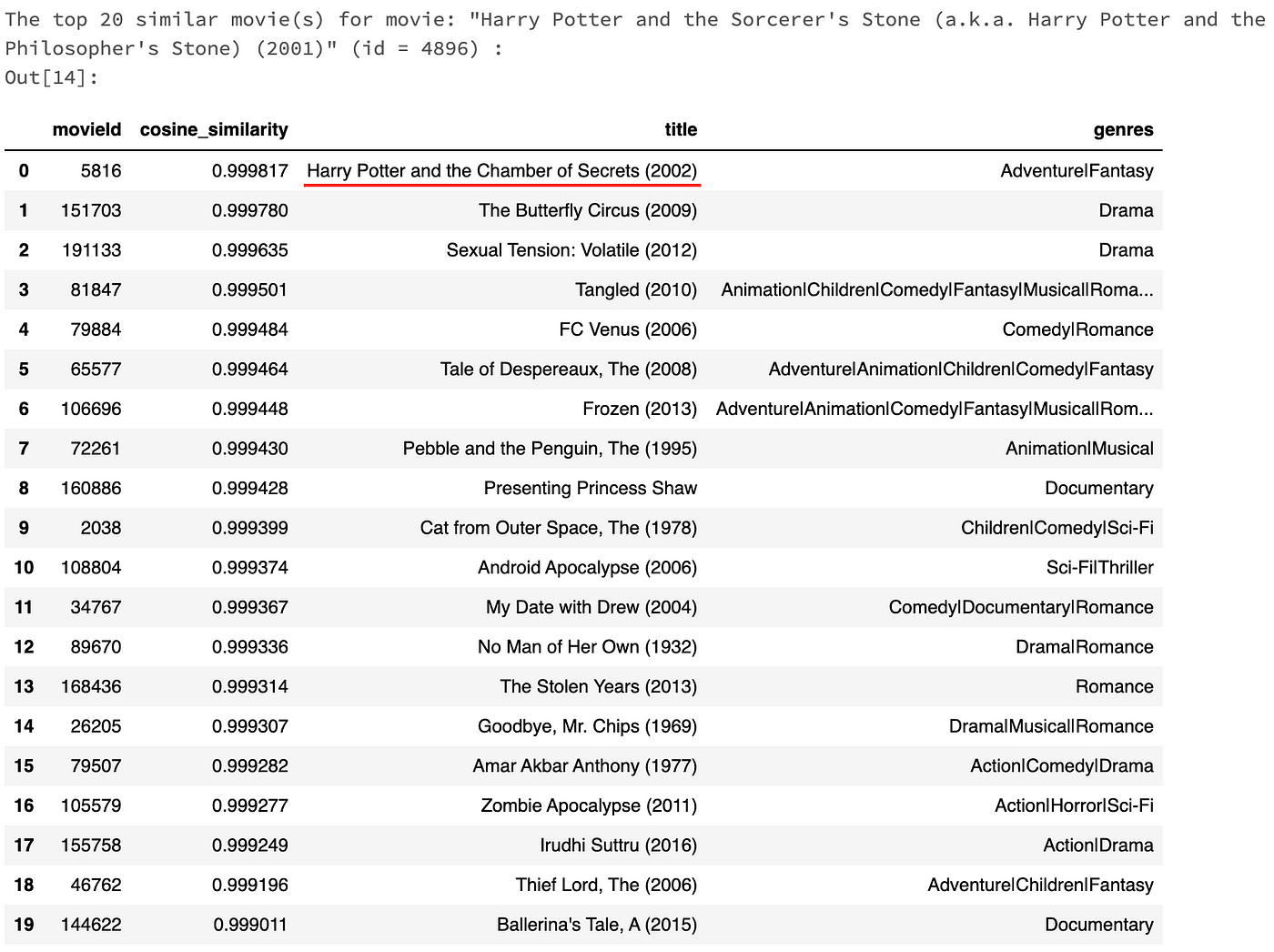Click movieId value 2038

coord(101,528)
